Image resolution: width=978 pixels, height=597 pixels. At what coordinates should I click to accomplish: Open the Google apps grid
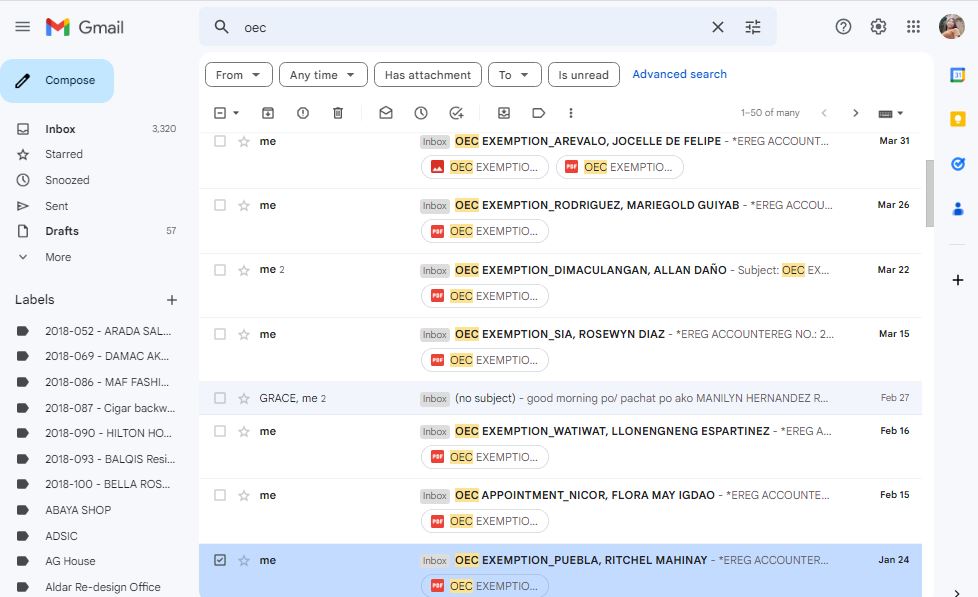click(913, 27)
